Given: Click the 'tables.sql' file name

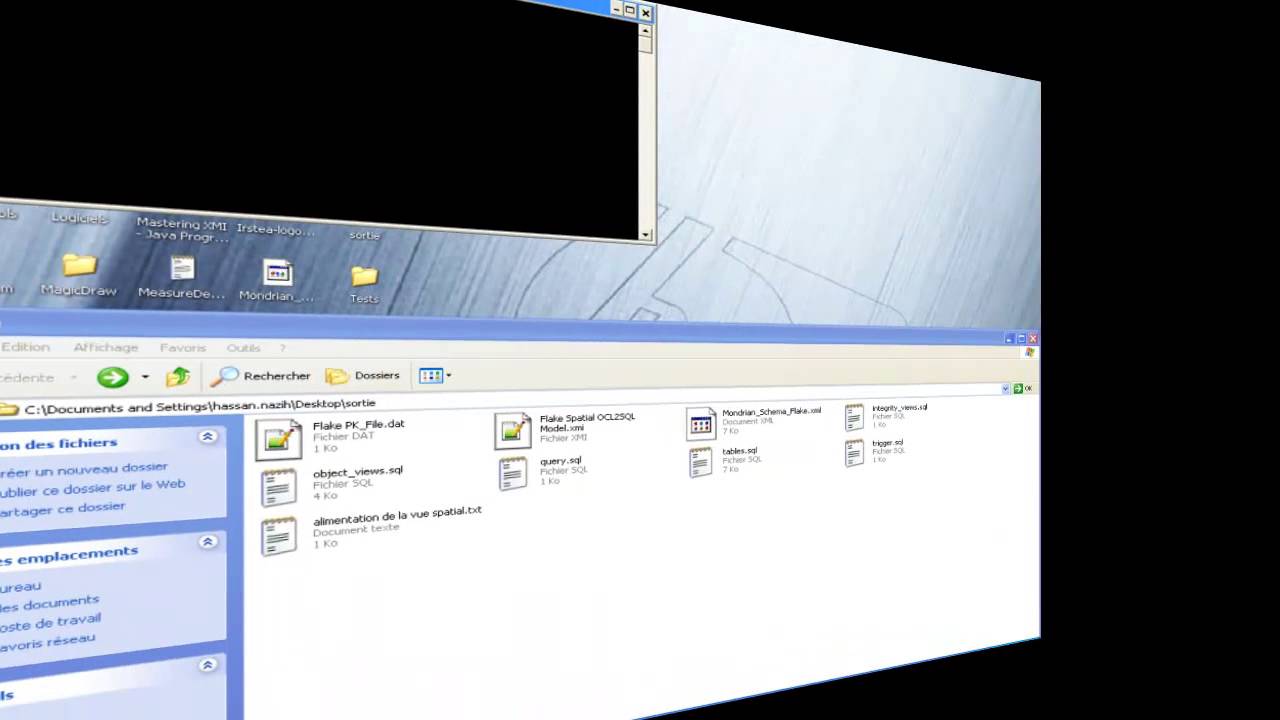Looking at the screenshot, I should point(739,451).
